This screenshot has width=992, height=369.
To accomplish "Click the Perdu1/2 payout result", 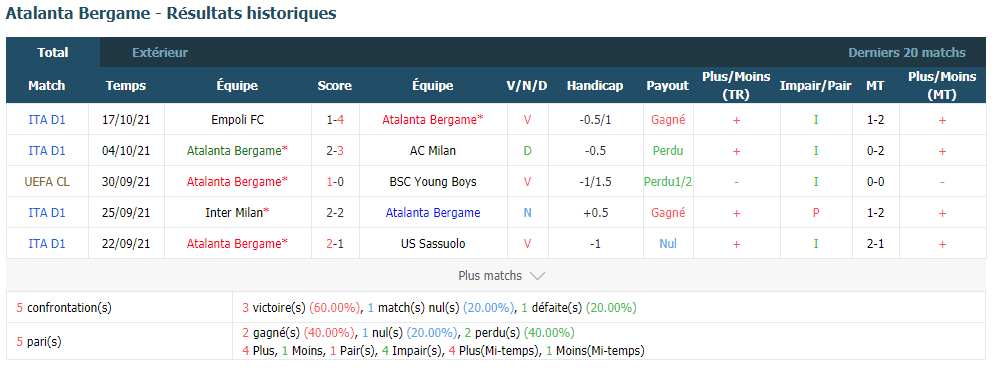I will (x=667, y=182).
